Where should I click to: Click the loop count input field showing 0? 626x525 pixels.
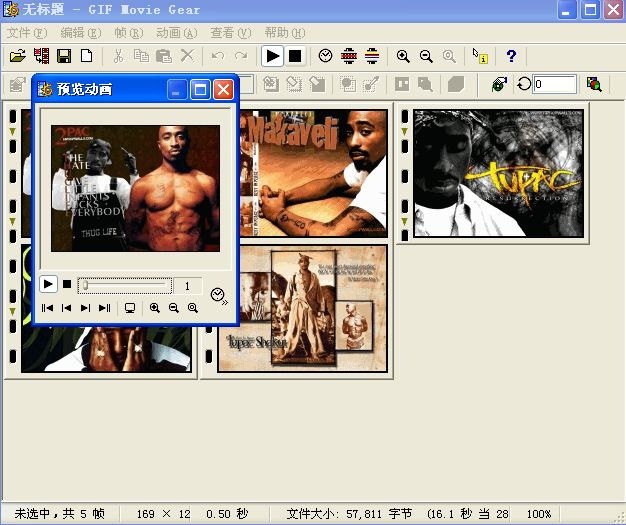tap(555, 84)
